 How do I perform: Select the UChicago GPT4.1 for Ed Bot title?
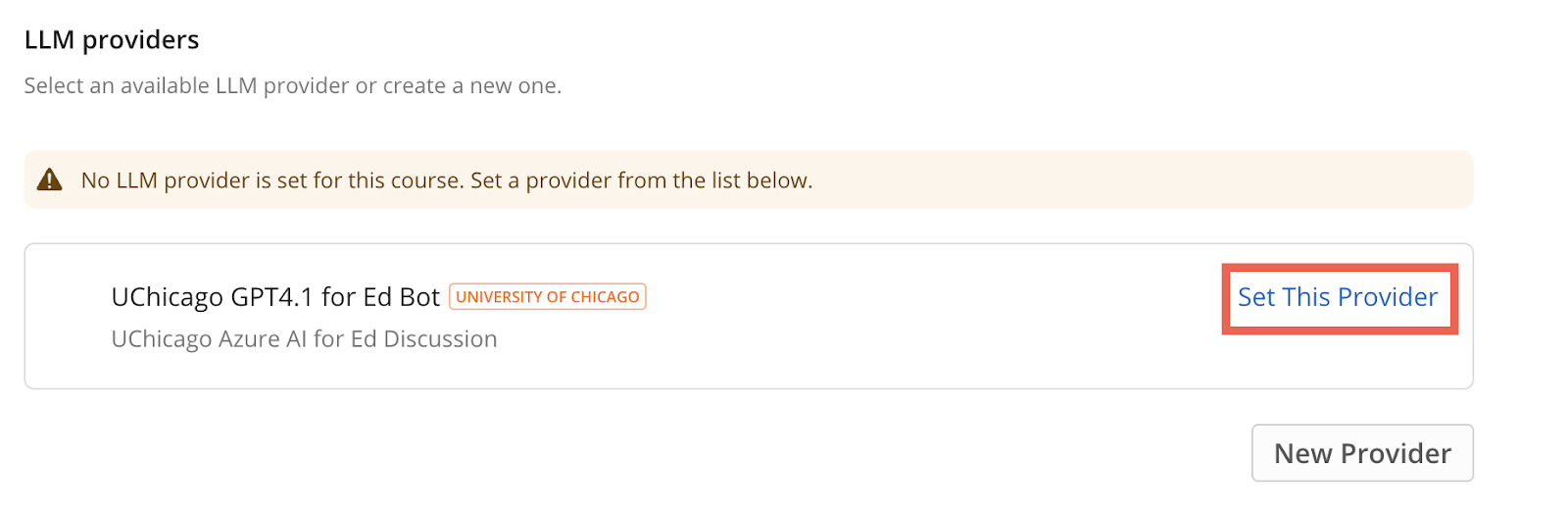coord(275,297)
